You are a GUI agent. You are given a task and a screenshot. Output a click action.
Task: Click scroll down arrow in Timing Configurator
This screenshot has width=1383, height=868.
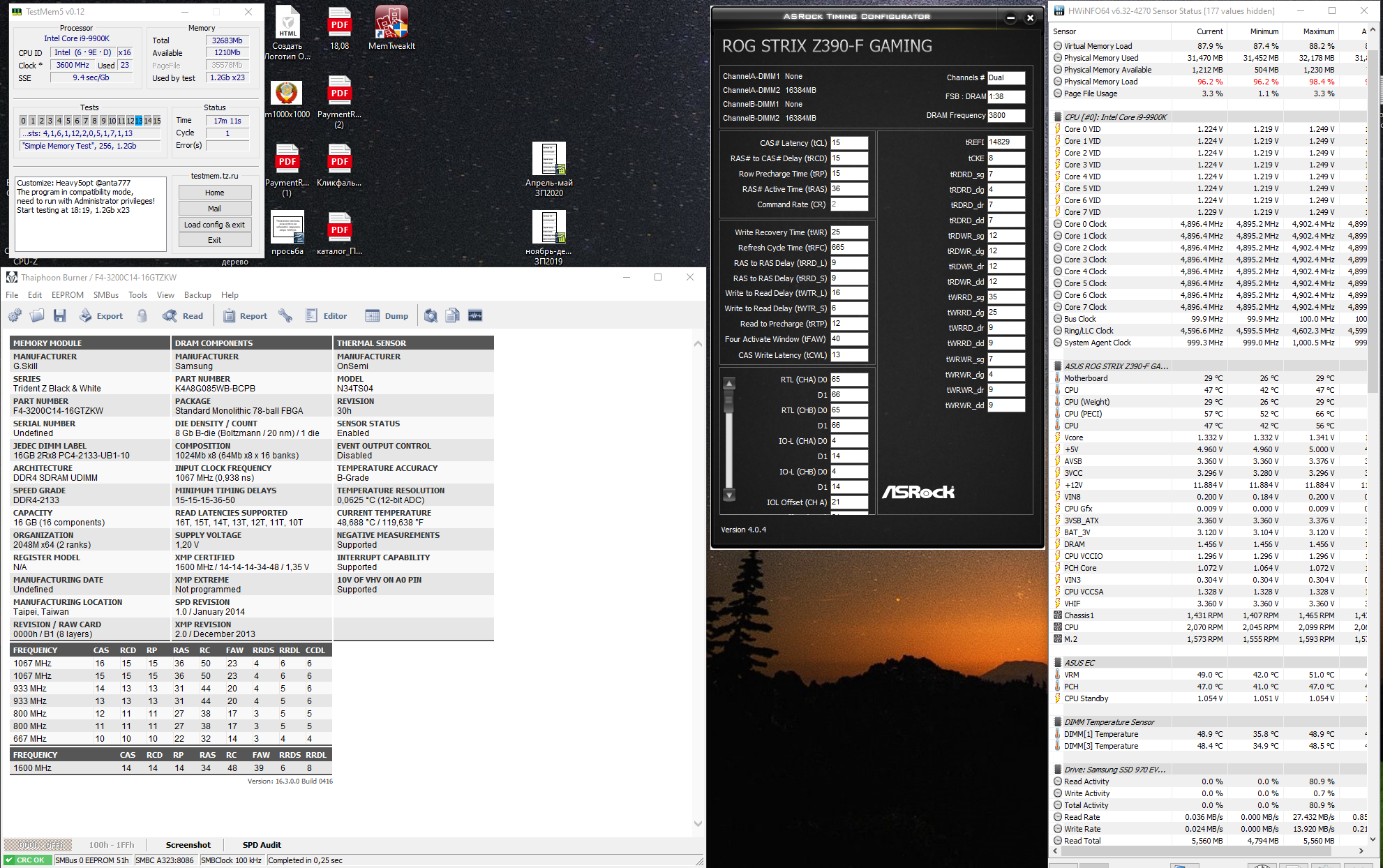point(729,495)
